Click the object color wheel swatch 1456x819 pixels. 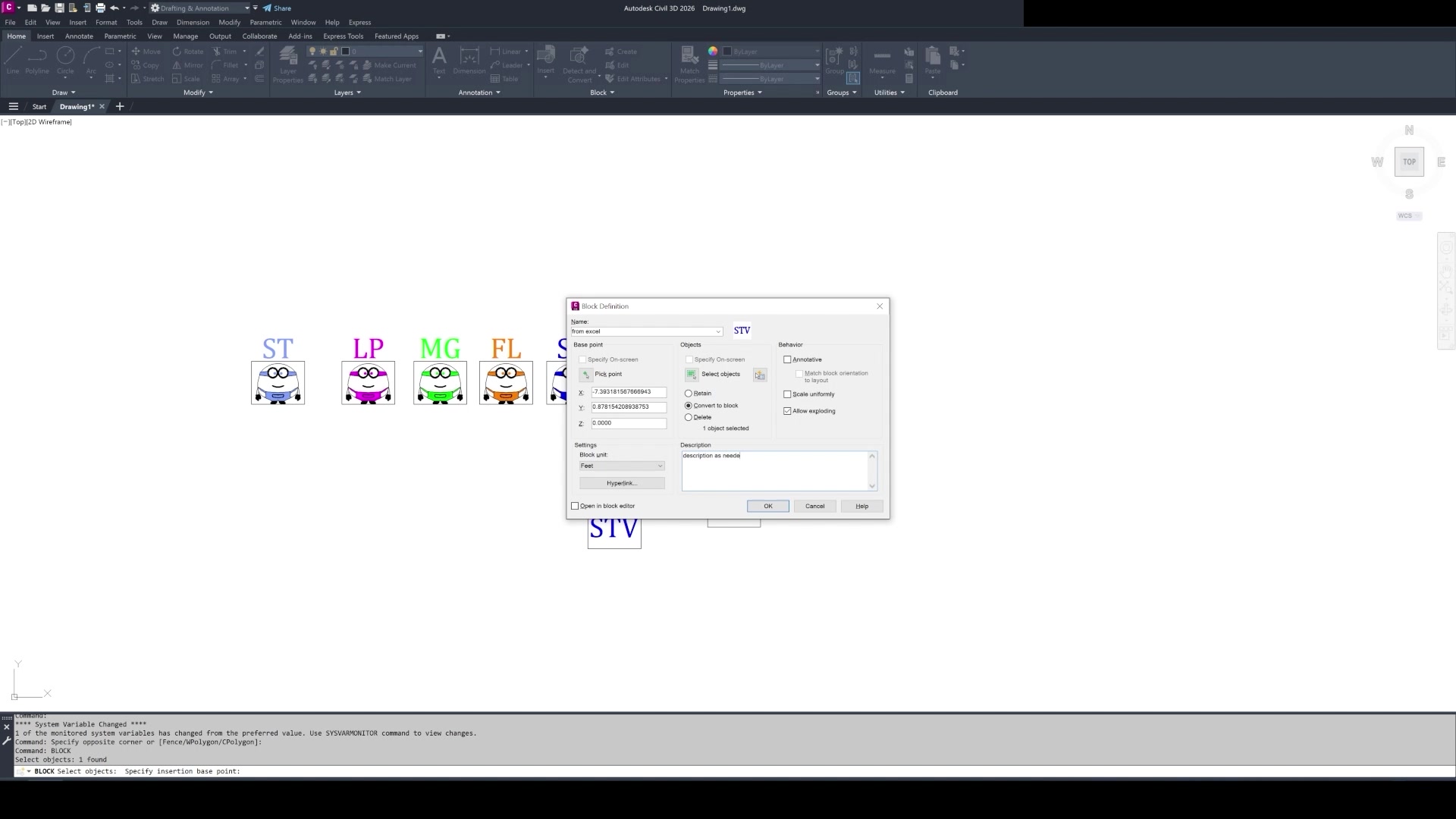pyautogui.click(x=713, y=52)
